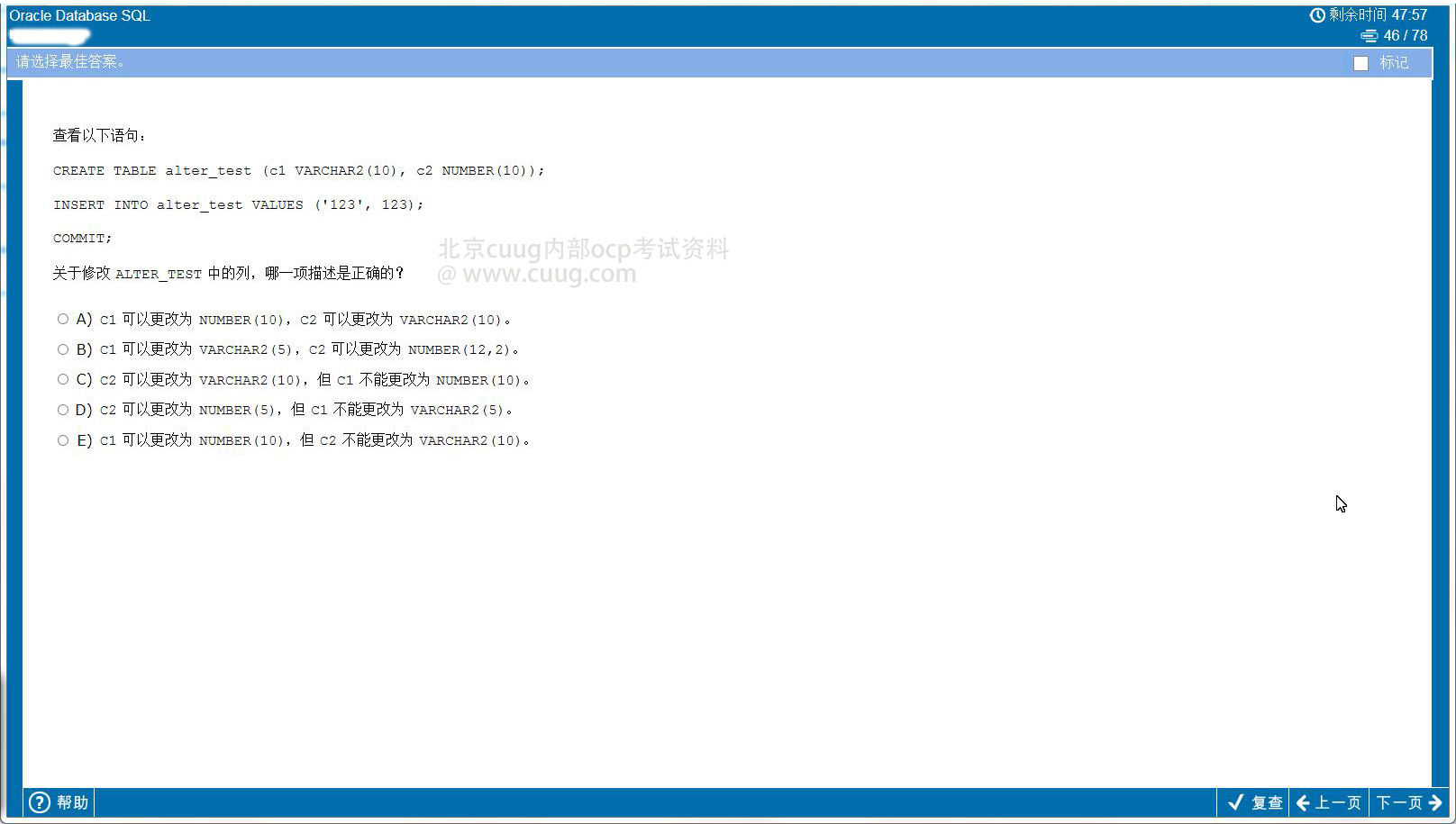Screen dimensions: 1456x824
Task: Click option A text about NUMBER(10) and VARCHAR2(10)
Action: (x=305, y=320)
